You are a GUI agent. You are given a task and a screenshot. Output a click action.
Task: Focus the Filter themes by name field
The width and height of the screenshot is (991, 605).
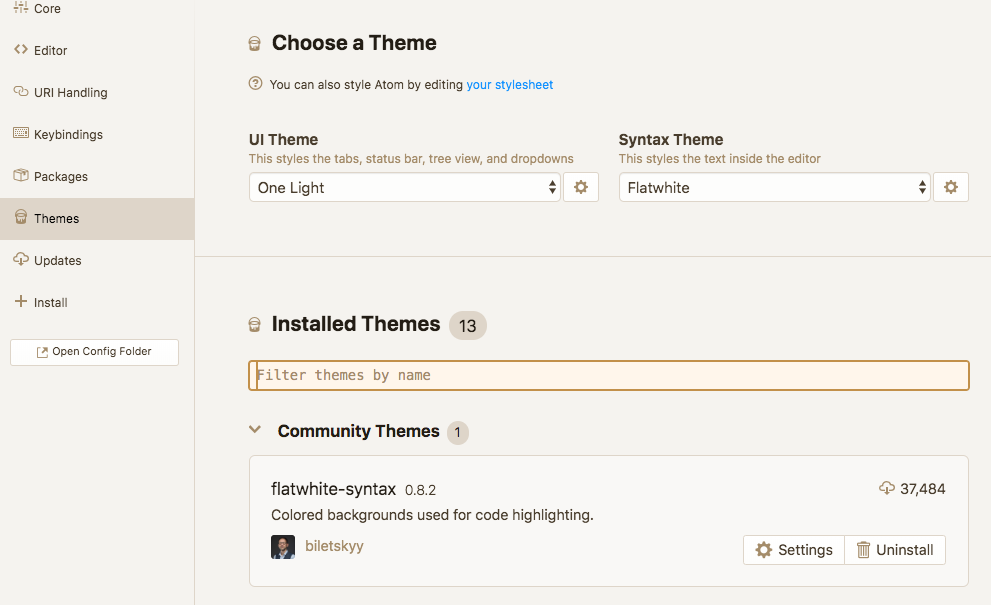pos(609,376)
